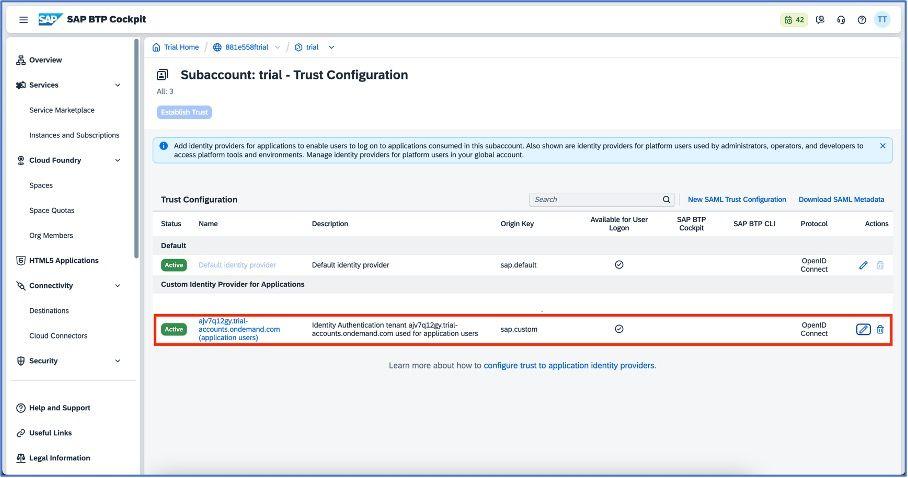Click the Description column header

(x=330, y=224)
